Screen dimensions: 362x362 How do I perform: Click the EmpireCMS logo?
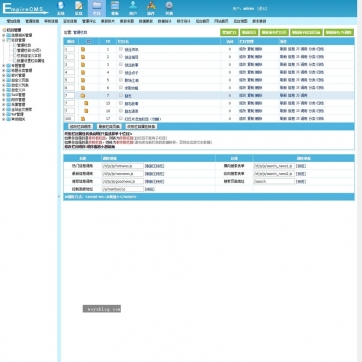click(25, 9)
